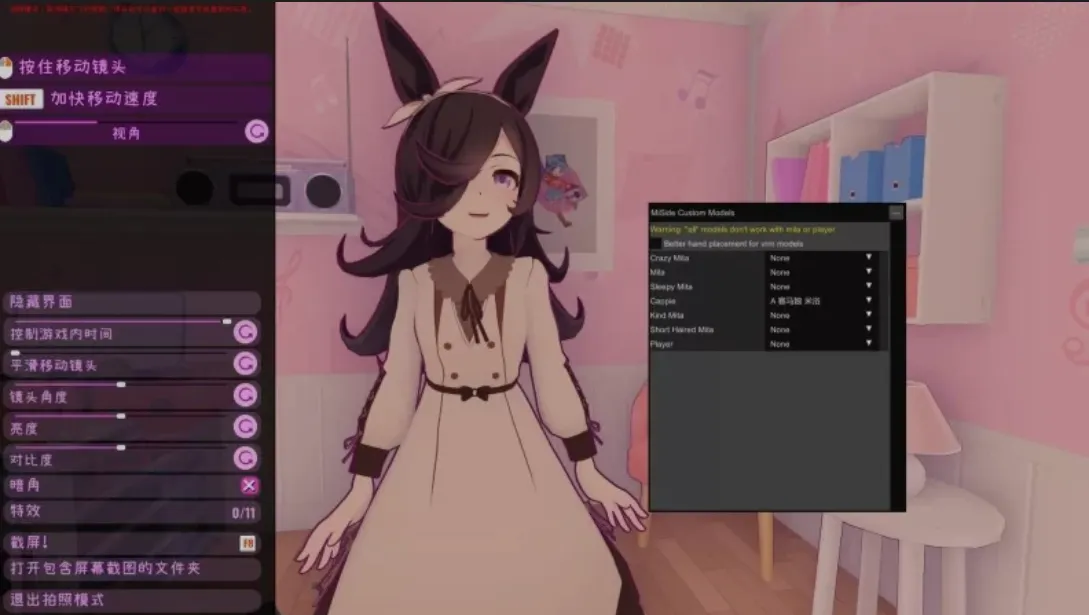
Task: Reset the 平滑移动镜头 setting
Action: click(x=245, y=364)
